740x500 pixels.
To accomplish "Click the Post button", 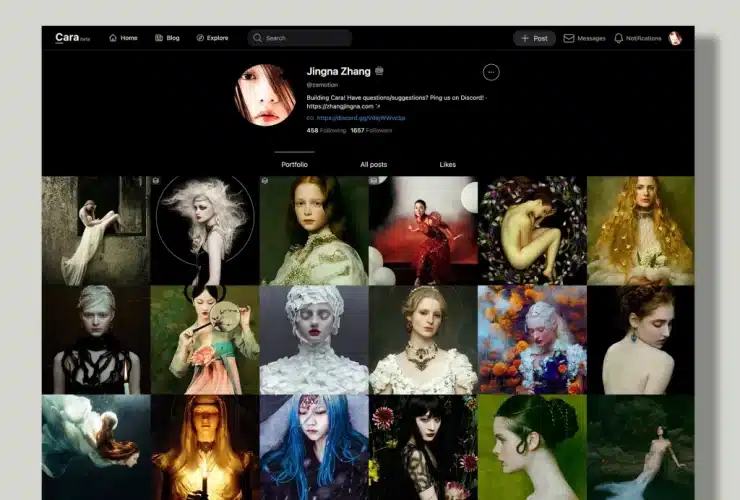I will click(x=534, y=38).
